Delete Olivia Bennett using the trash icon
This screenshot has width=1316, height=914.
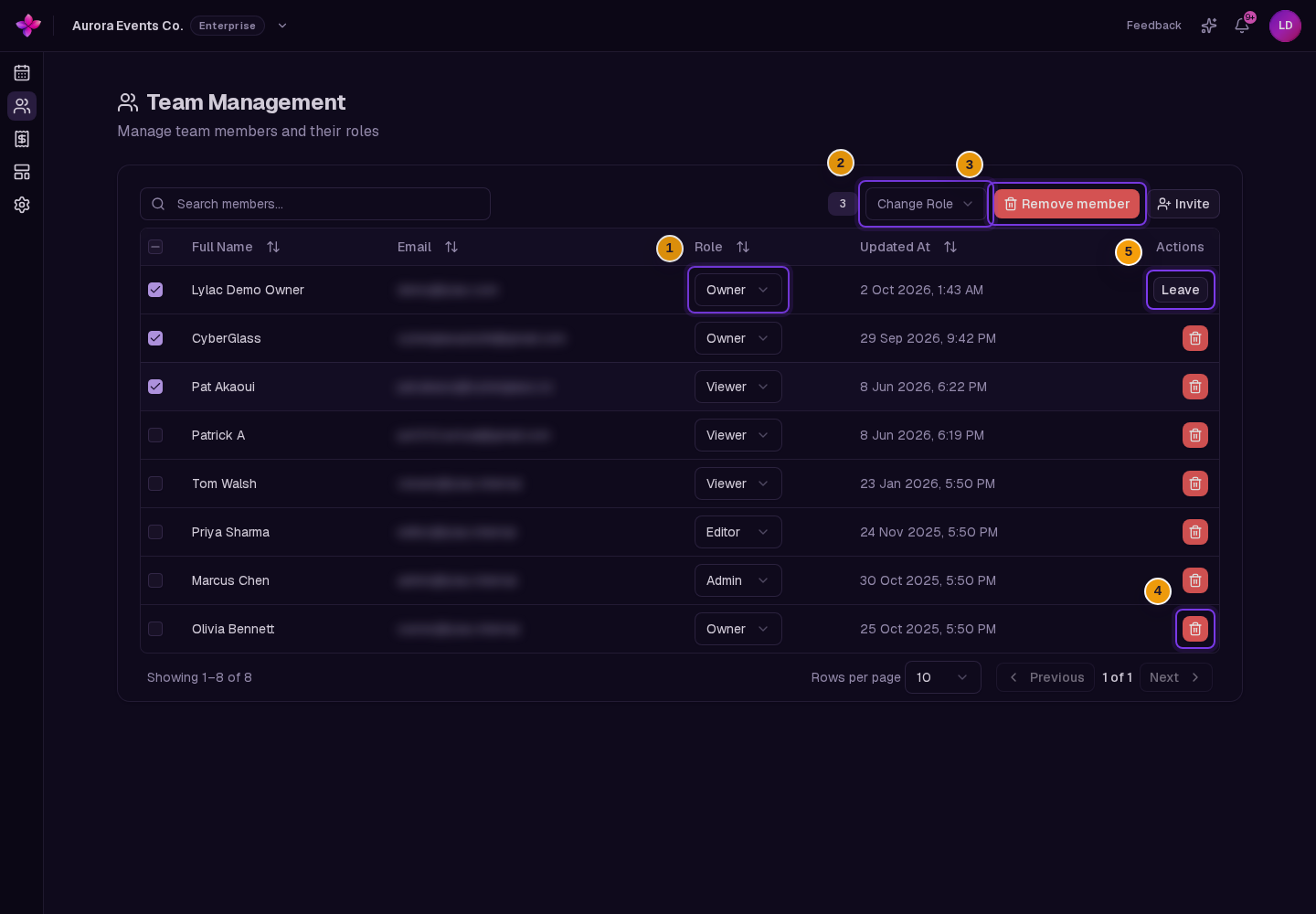tap(1195, 629)
